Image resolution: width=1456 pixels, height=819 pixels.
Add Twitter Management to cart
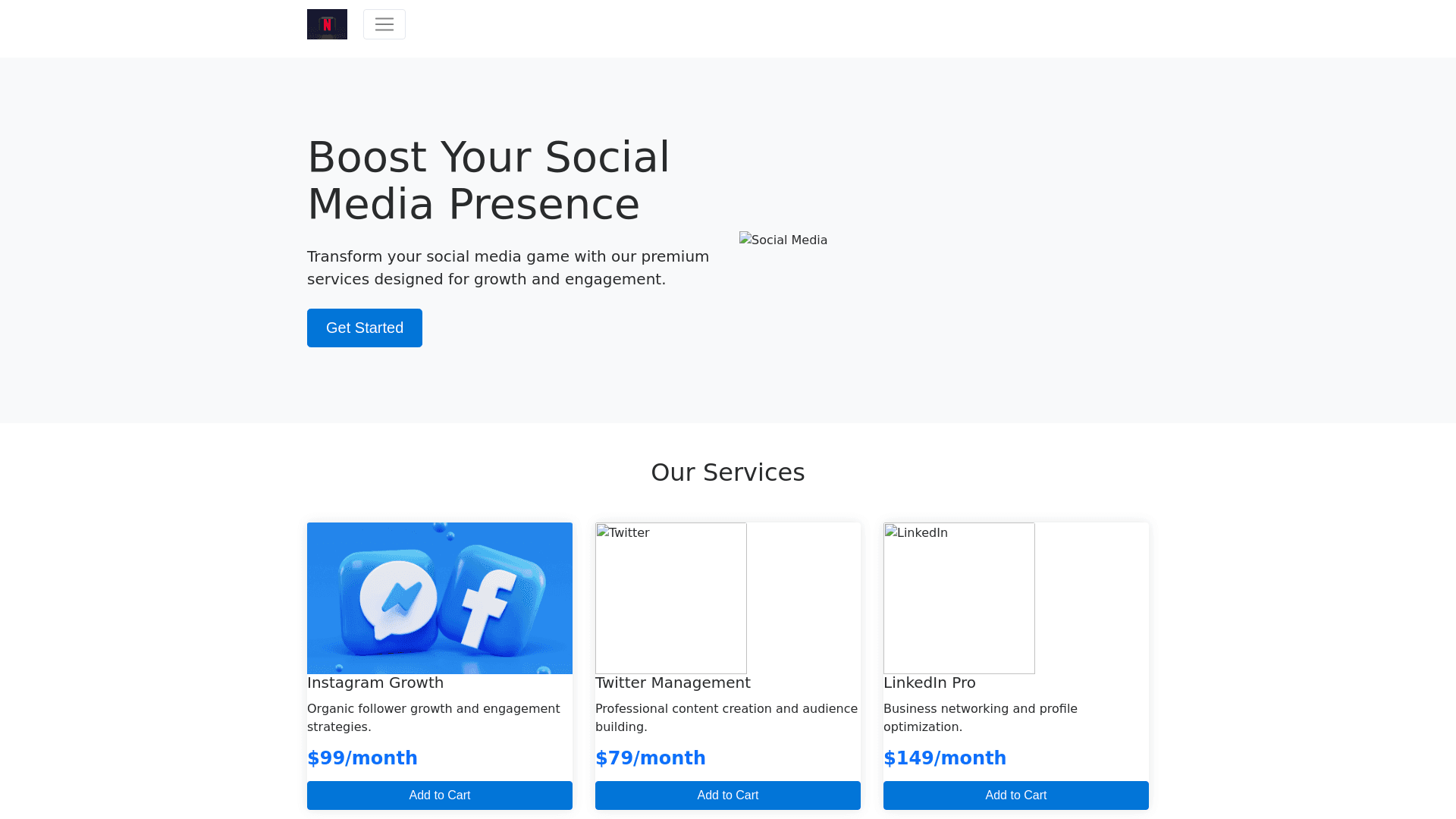[728, 795]
